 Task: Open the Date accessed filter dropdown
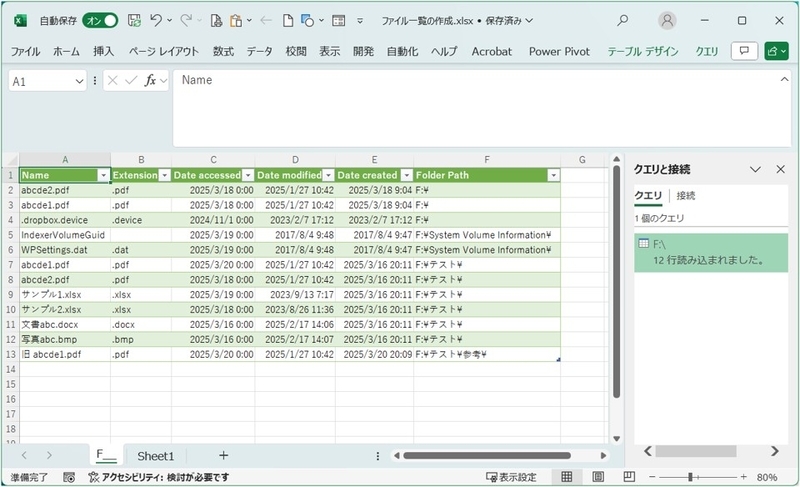pos(248,175)
